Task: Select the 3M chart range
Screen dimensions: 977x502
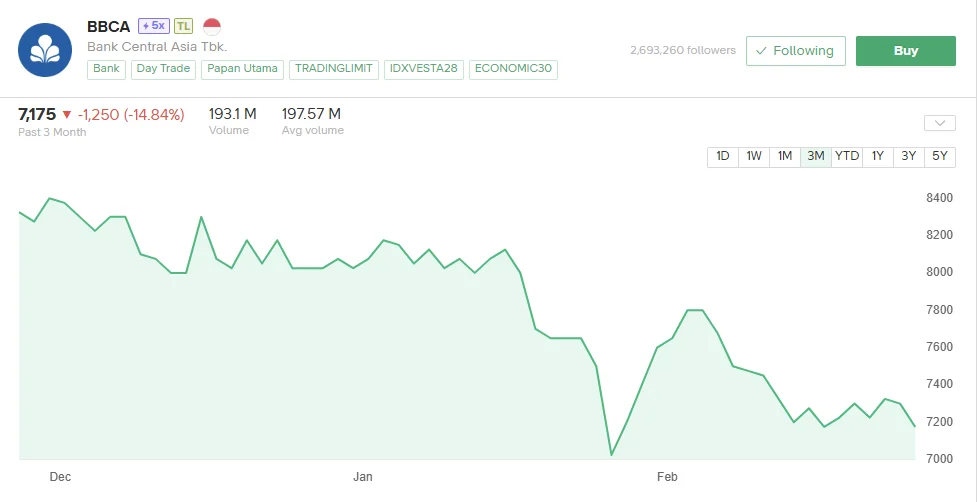Action: pyautogui.click(x=816, y=156)
